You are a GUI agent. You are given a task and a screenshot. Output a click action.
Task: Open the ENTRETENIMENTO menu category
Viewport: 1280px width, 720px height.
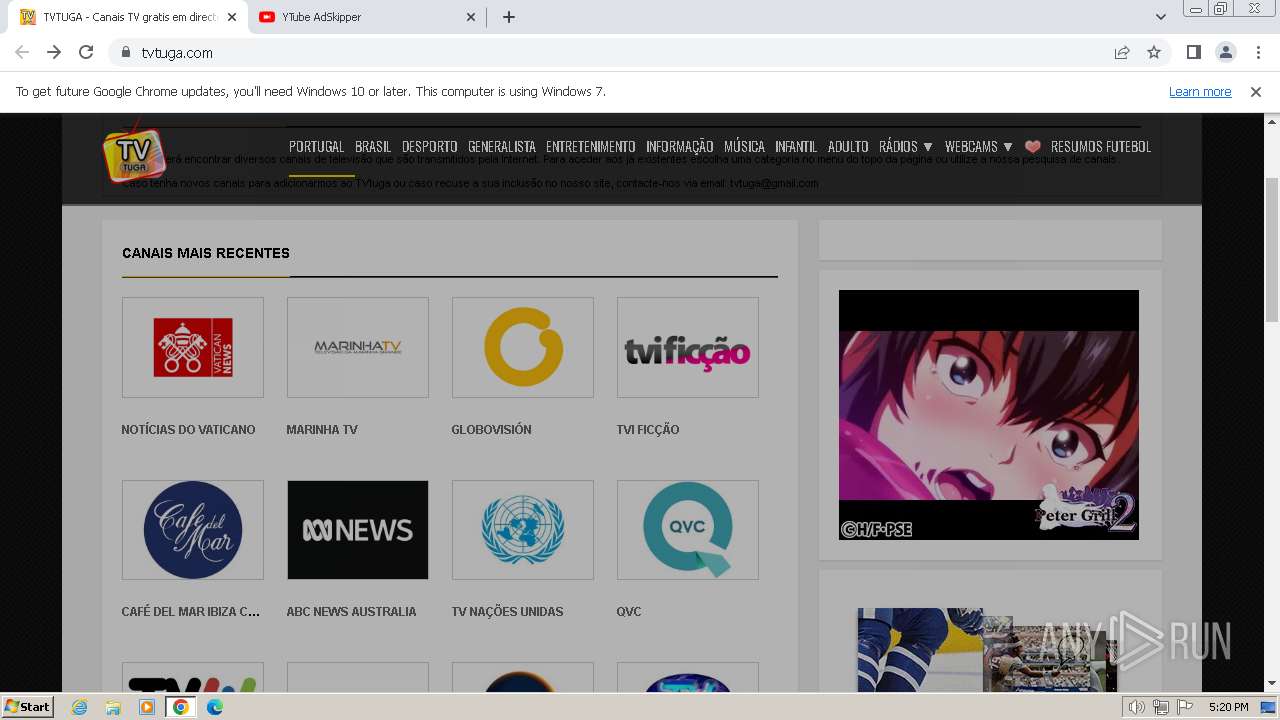pyautogui.click(x=591, y=147)
